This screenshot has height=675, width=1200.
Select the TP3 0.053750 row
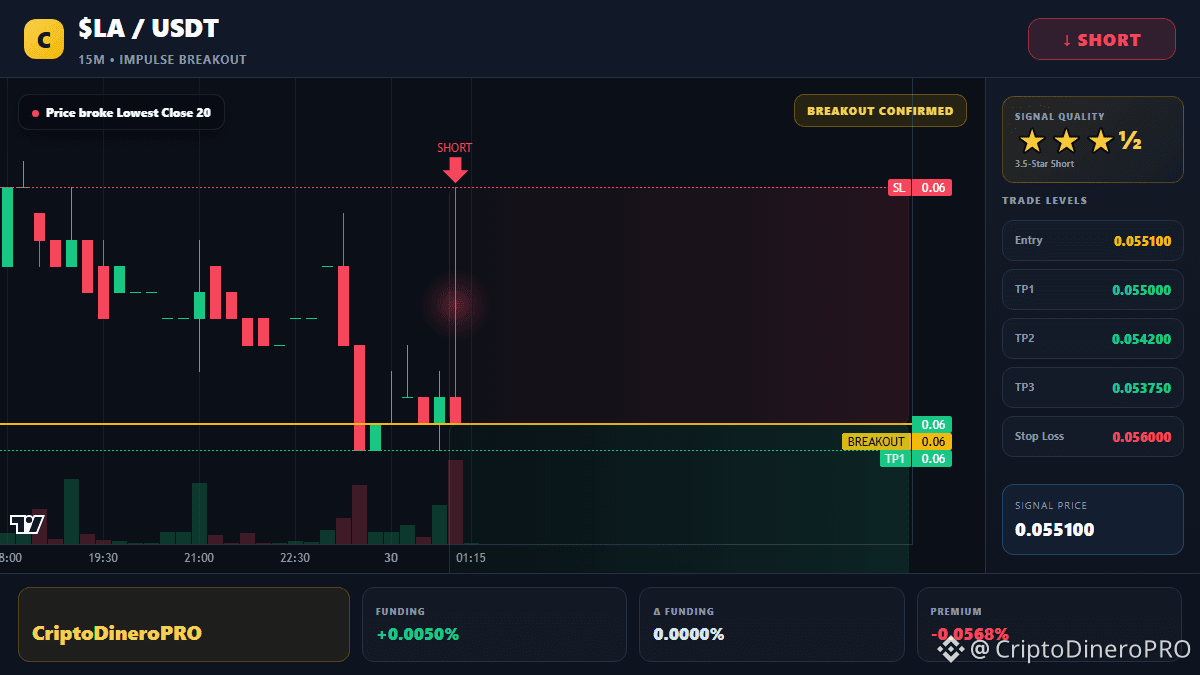click(1093, 387)
